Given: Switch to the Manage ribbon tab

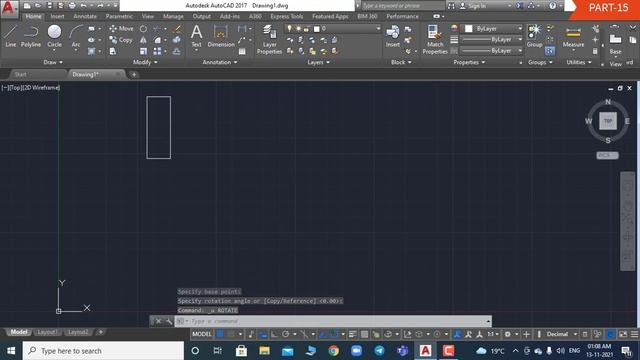Looking at the screenshot, I should pyautogui.click(x=173, y=16).
